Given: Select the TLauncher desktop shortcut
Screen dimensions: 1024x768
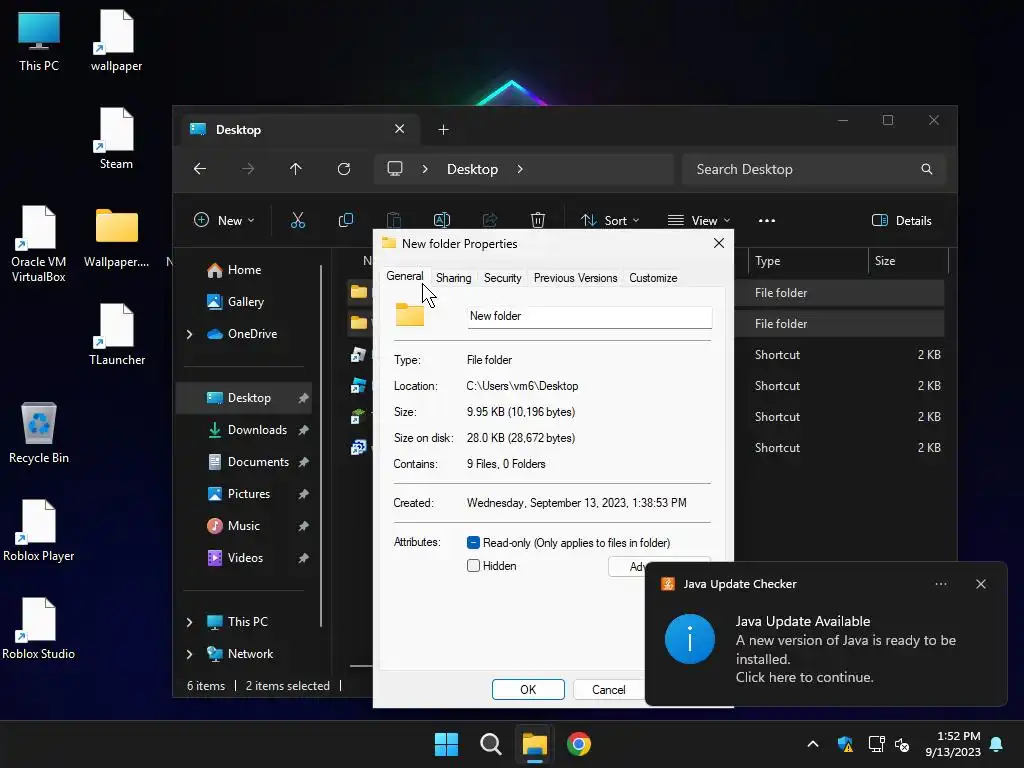Looking at the screenshot, I should pos(117,334).
